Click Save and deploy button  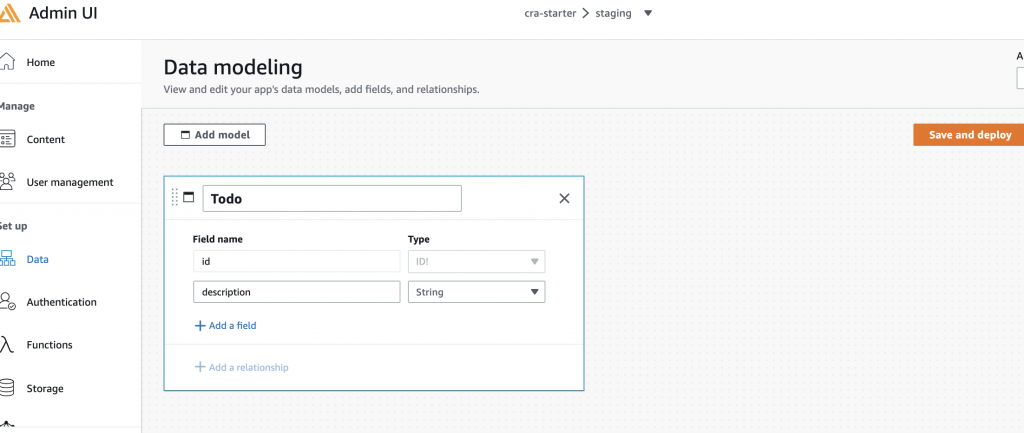[x=969, y=135]
